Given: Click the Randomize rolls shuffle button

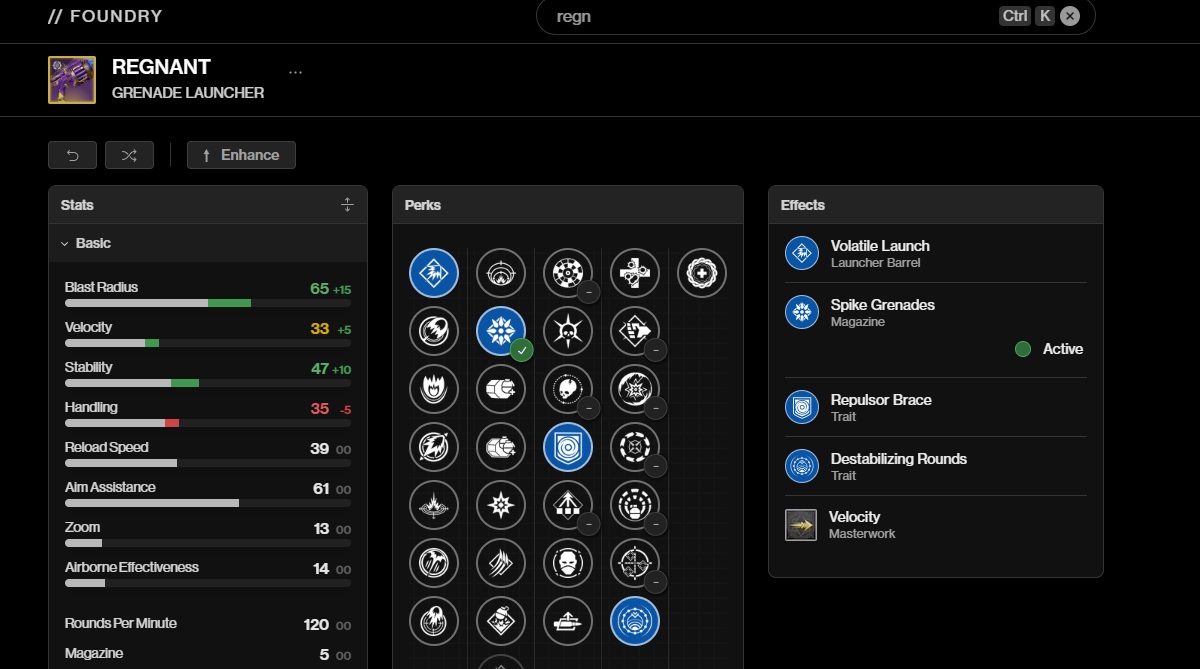Looking at the screenshot, I should (x=129, y=155).
